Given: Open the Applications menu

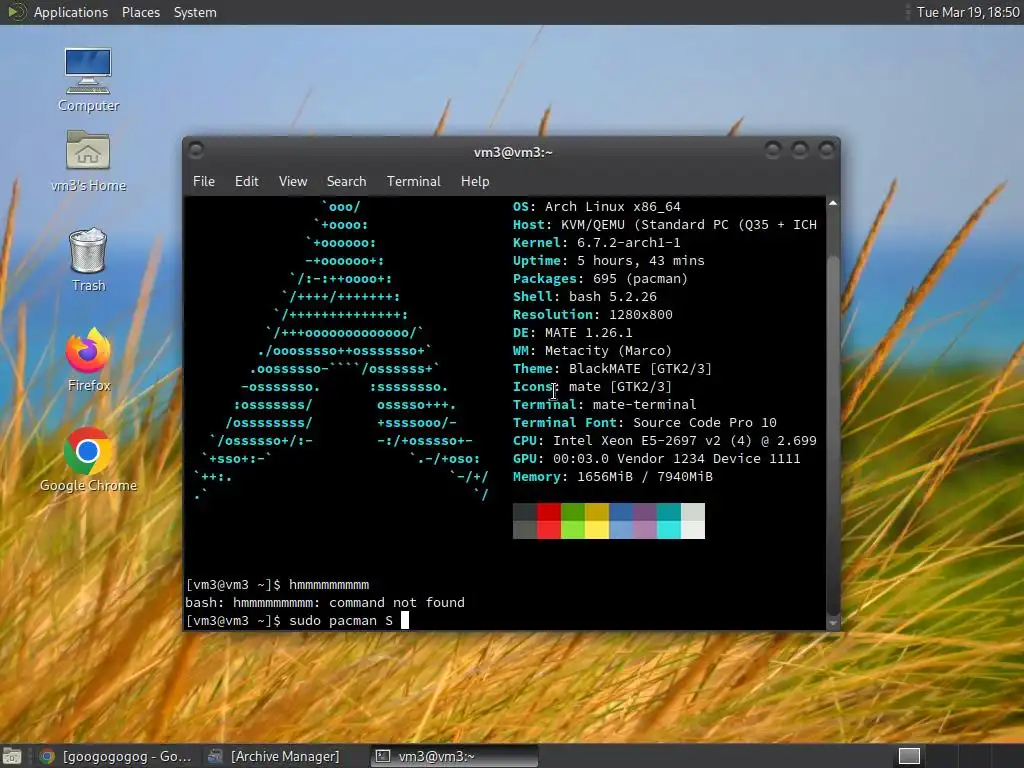Looking at the screenshot, I should [71, 12].
